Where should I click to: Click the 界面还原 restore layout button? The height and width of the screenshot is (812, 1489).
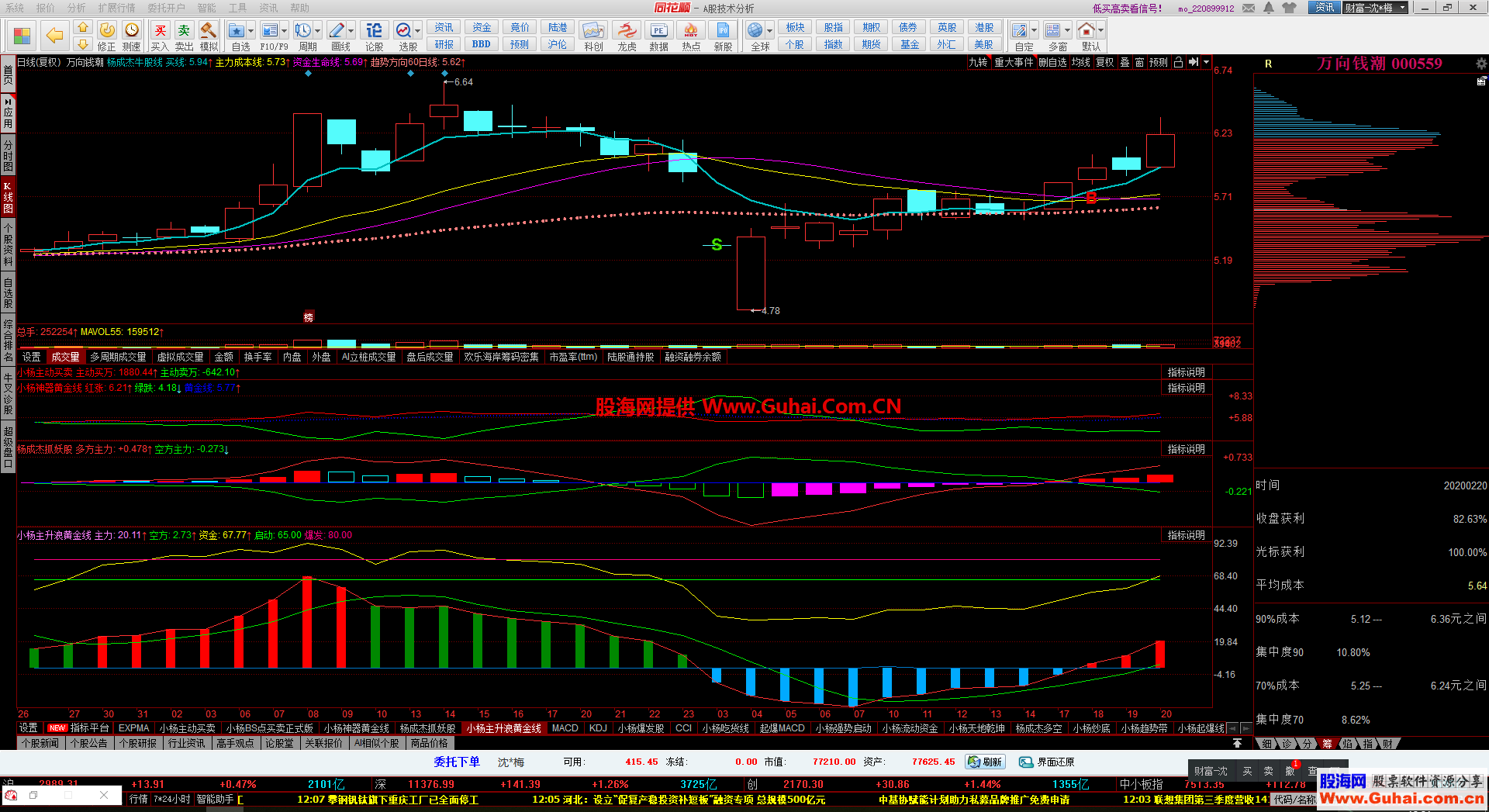click(x=1047, y=762)
